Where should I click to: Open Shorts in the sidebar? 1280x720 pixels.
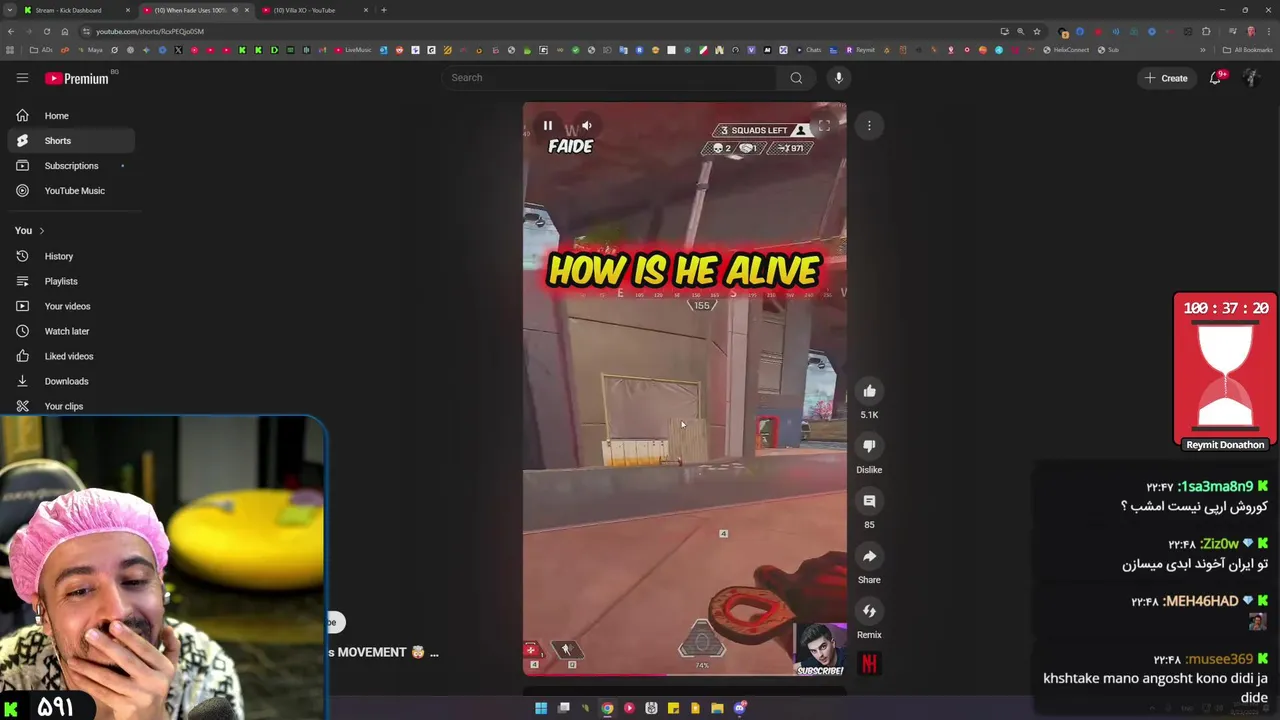click(70, 141)
